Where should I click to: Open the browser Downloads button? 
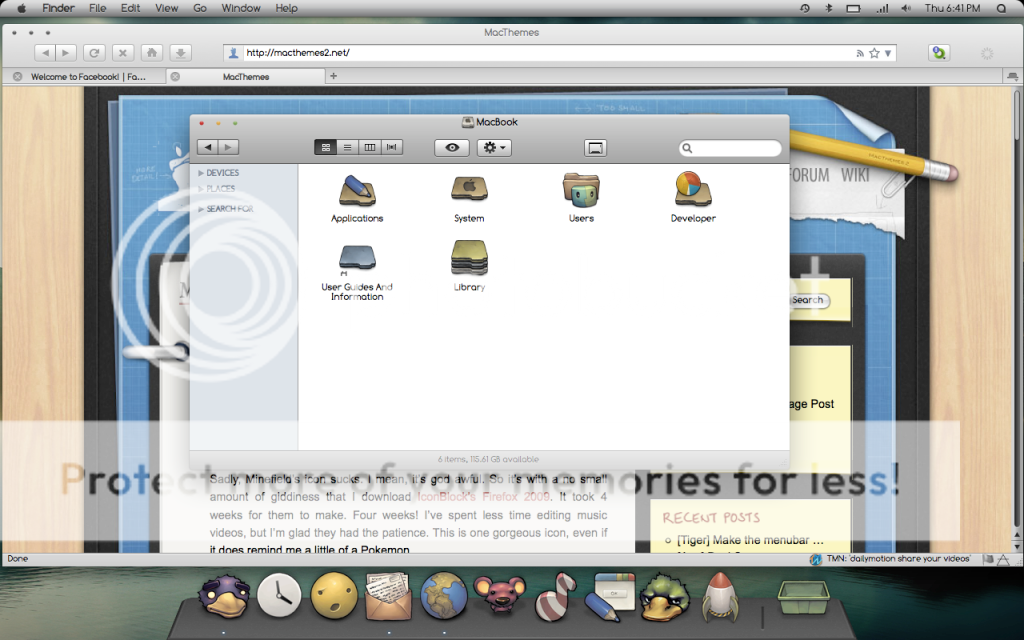(180, 53)
